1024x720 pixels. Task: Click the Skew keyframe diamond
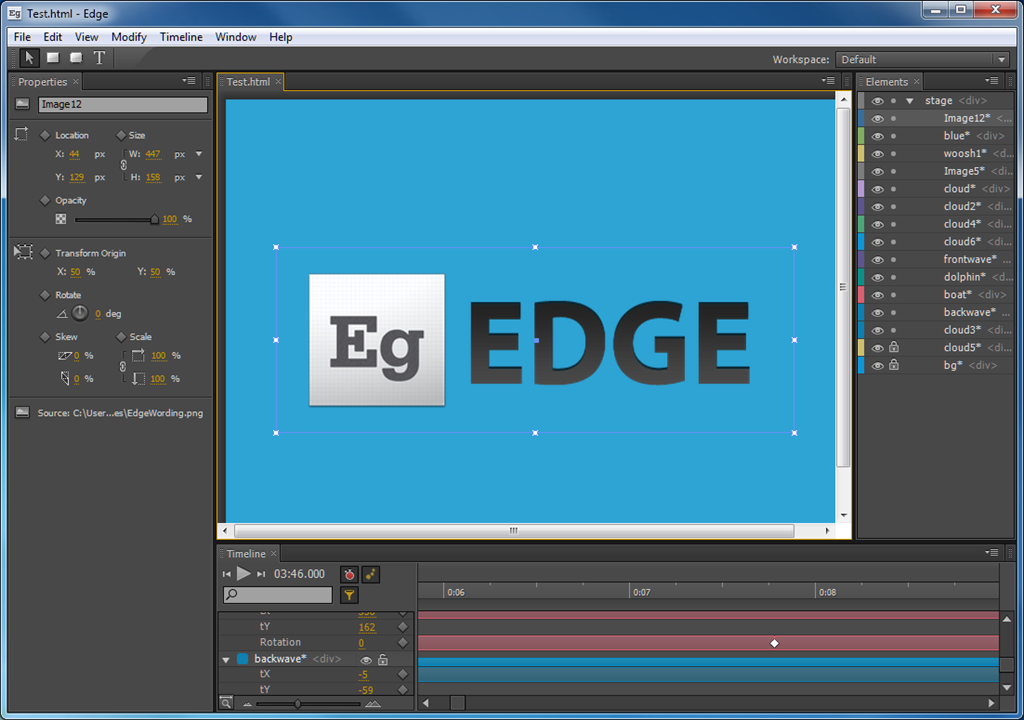click(x=45, y=336)
